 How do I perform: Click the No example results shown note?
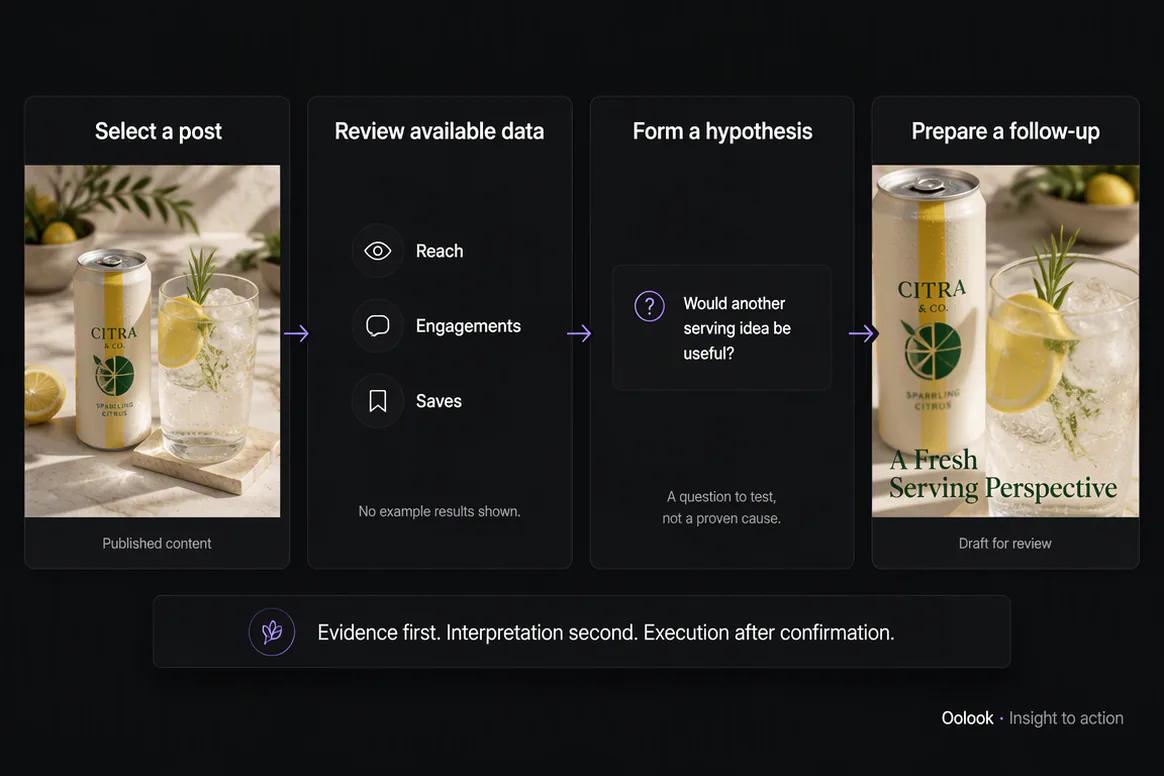[439, 511]
